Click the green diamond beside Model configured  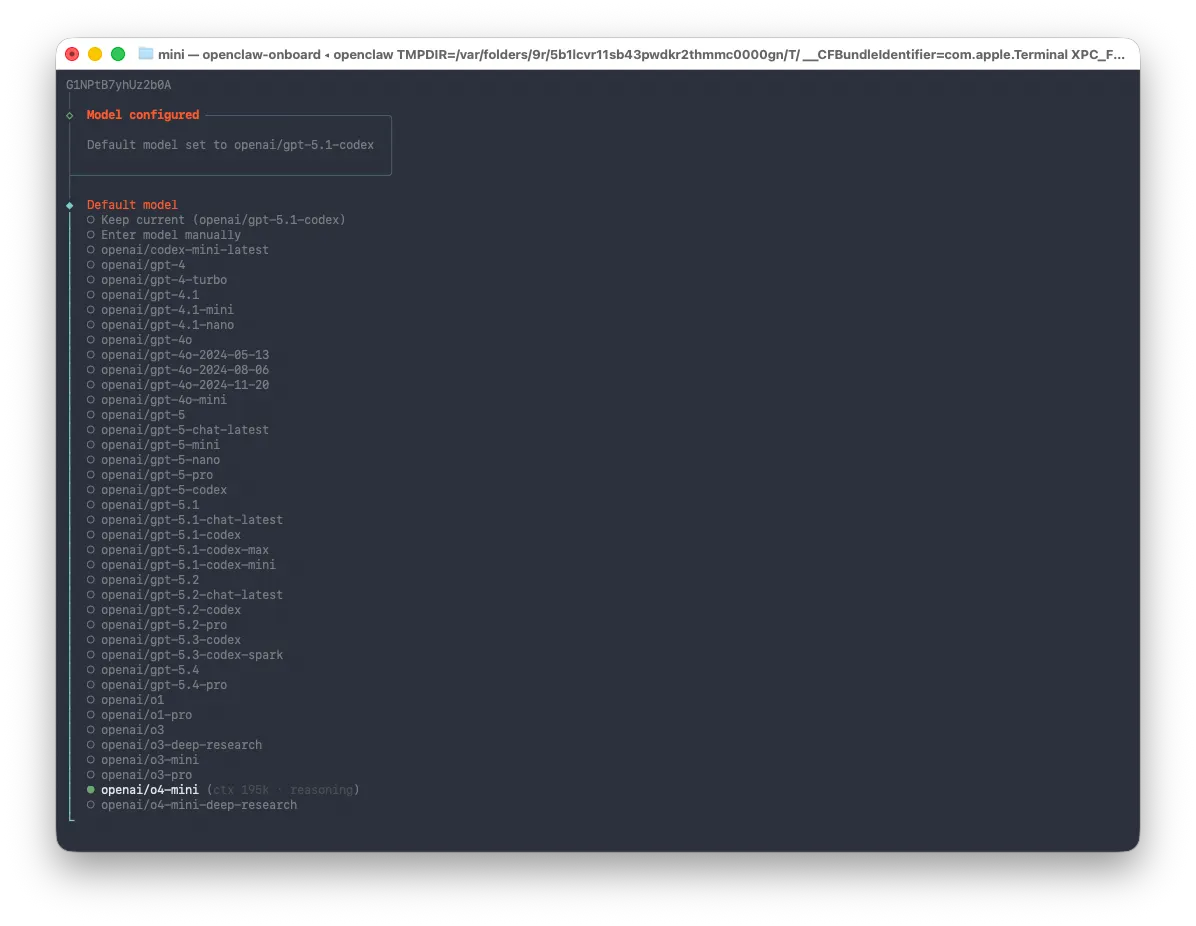coord(70,115)
